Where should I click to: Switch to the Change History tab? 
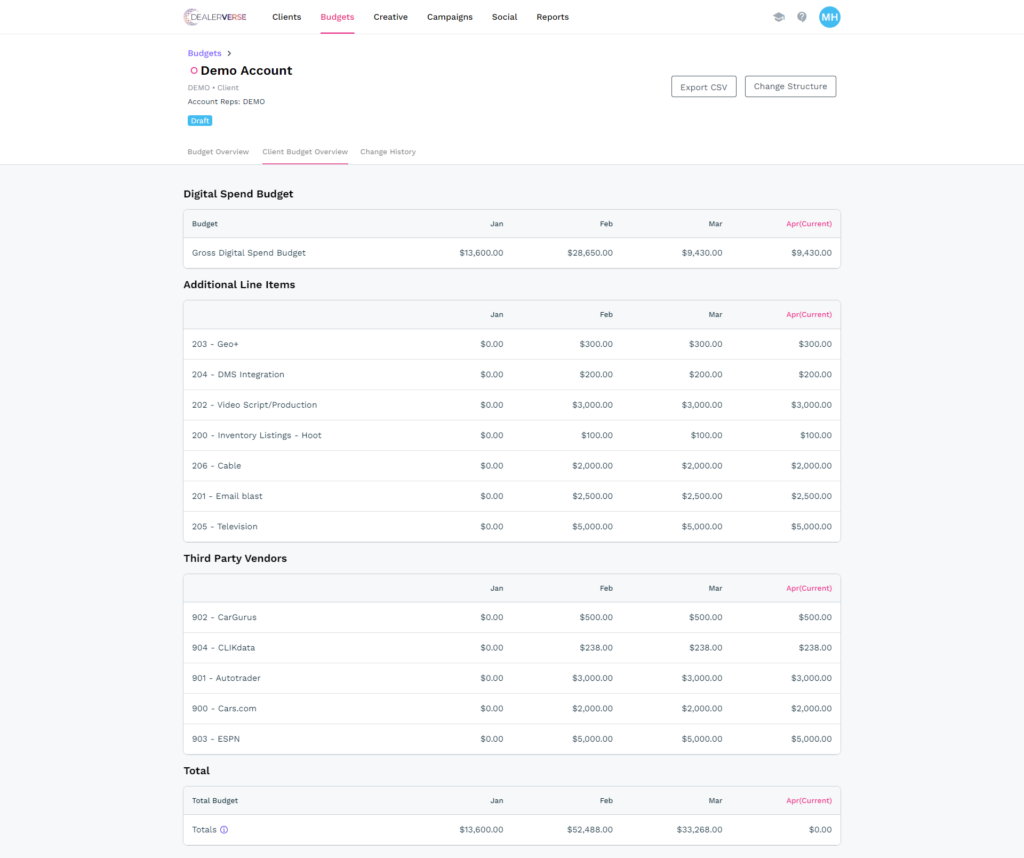click(x=388, y=152)
